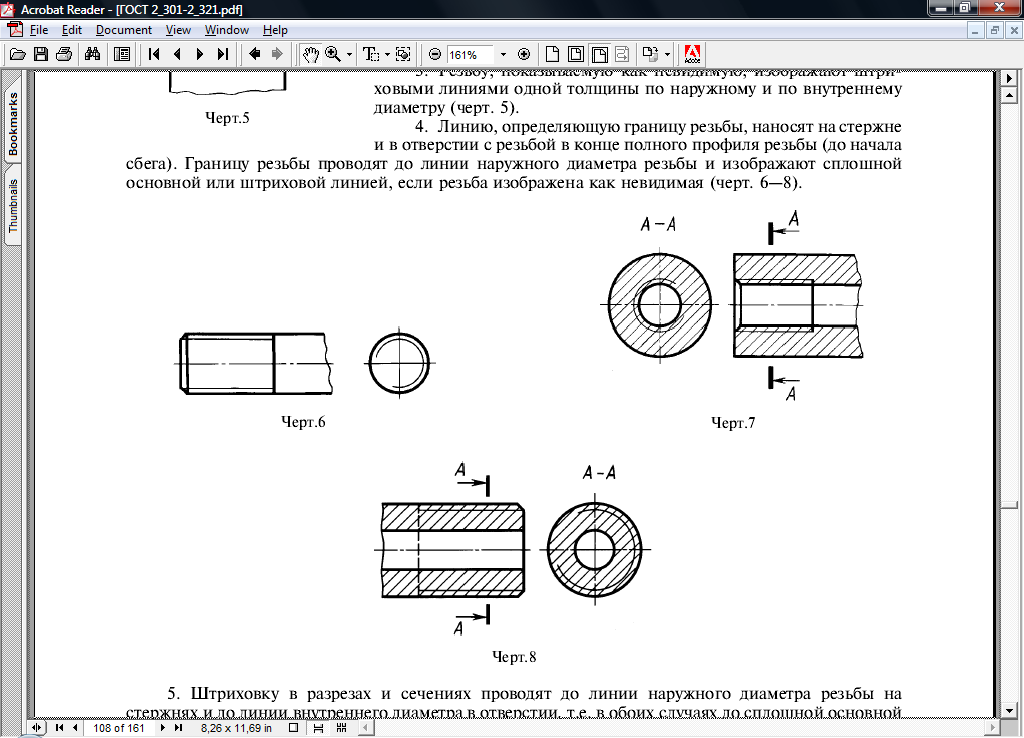Open the Help menu

pyautogui.click(x=276, y=30)
